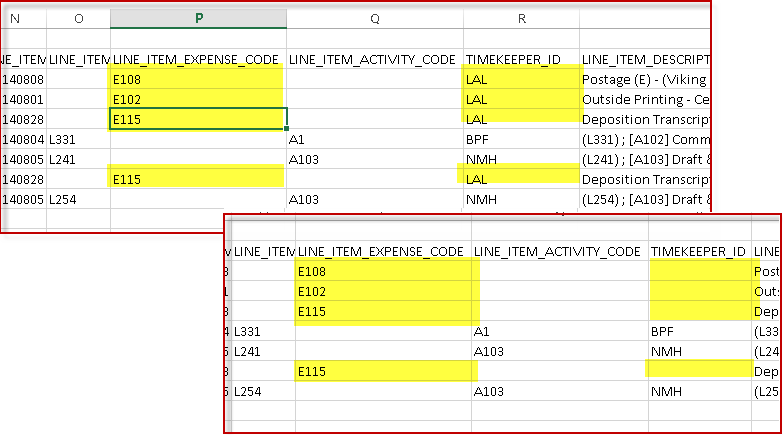Select A1 activity code in upper sheet
Image resolution: width=783 pixels, height=435 pixels.
click(x=375, y=139)
